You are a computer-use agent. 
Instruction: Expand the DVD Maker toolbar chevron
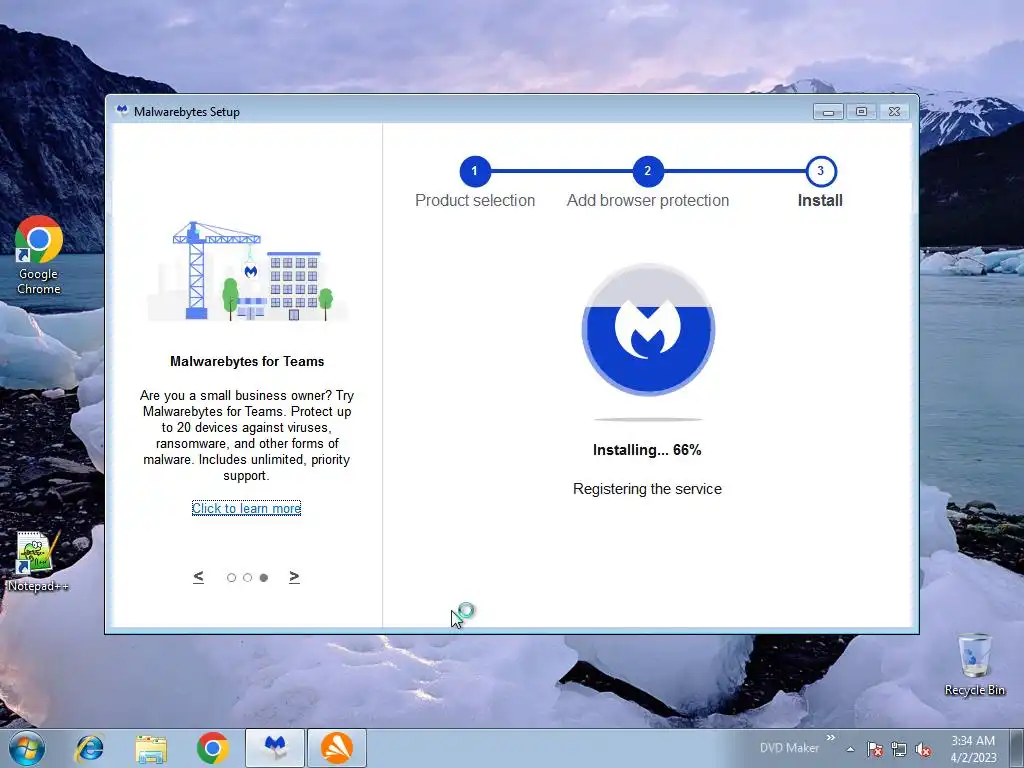pyautogui.click(x=831, y=738)
